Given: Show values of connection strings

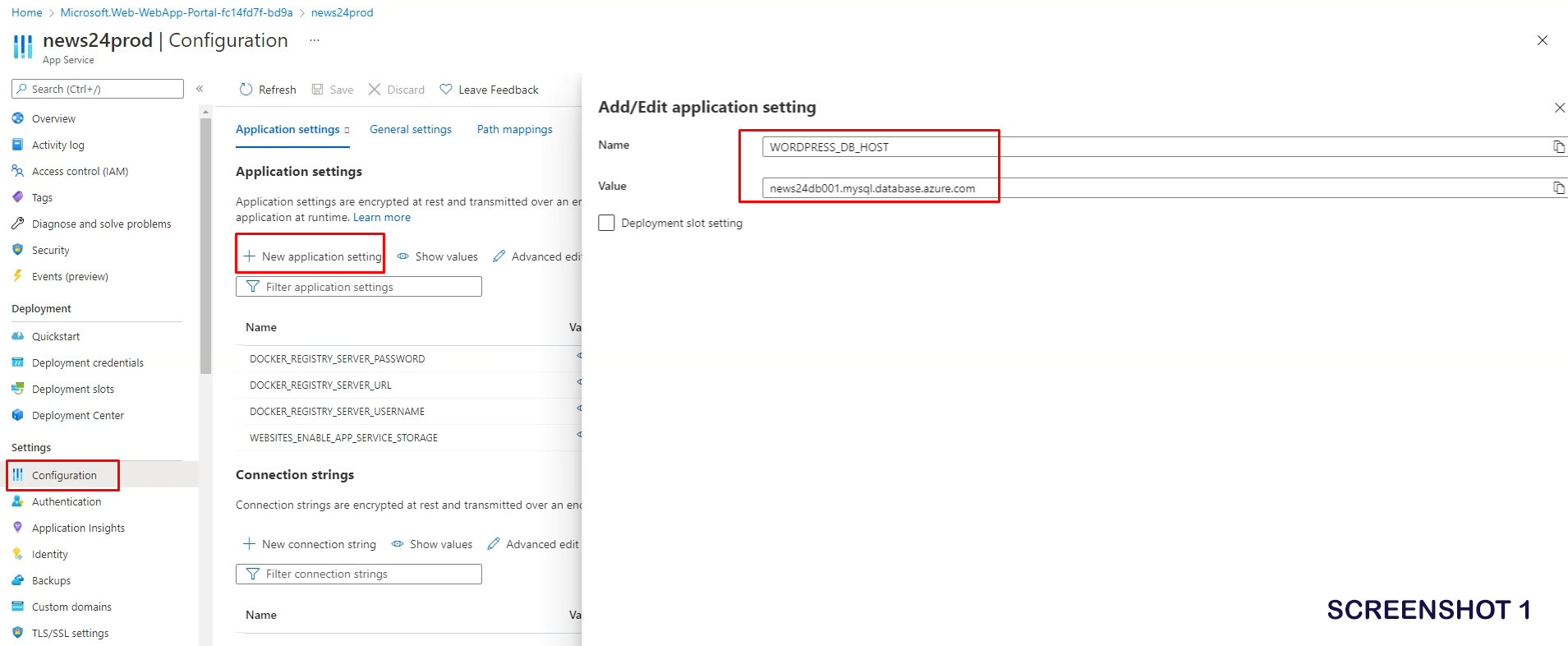Looking at the screenshot, I should pos(432,545).
